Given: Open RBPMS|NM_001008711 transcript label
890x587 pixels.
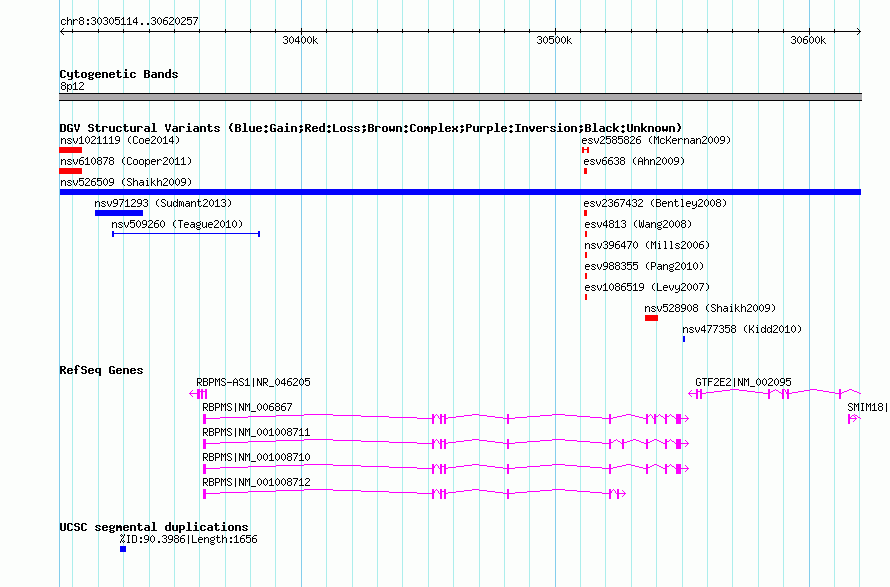Looking at the screenshot, I should click(x=257, y=432).
